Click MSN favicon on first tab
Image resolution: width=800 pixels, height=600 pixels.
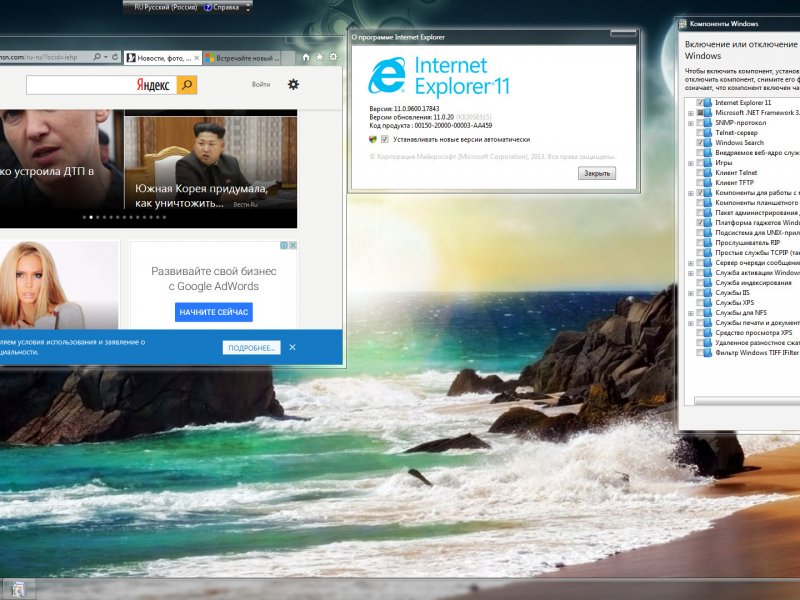(131, 58)
